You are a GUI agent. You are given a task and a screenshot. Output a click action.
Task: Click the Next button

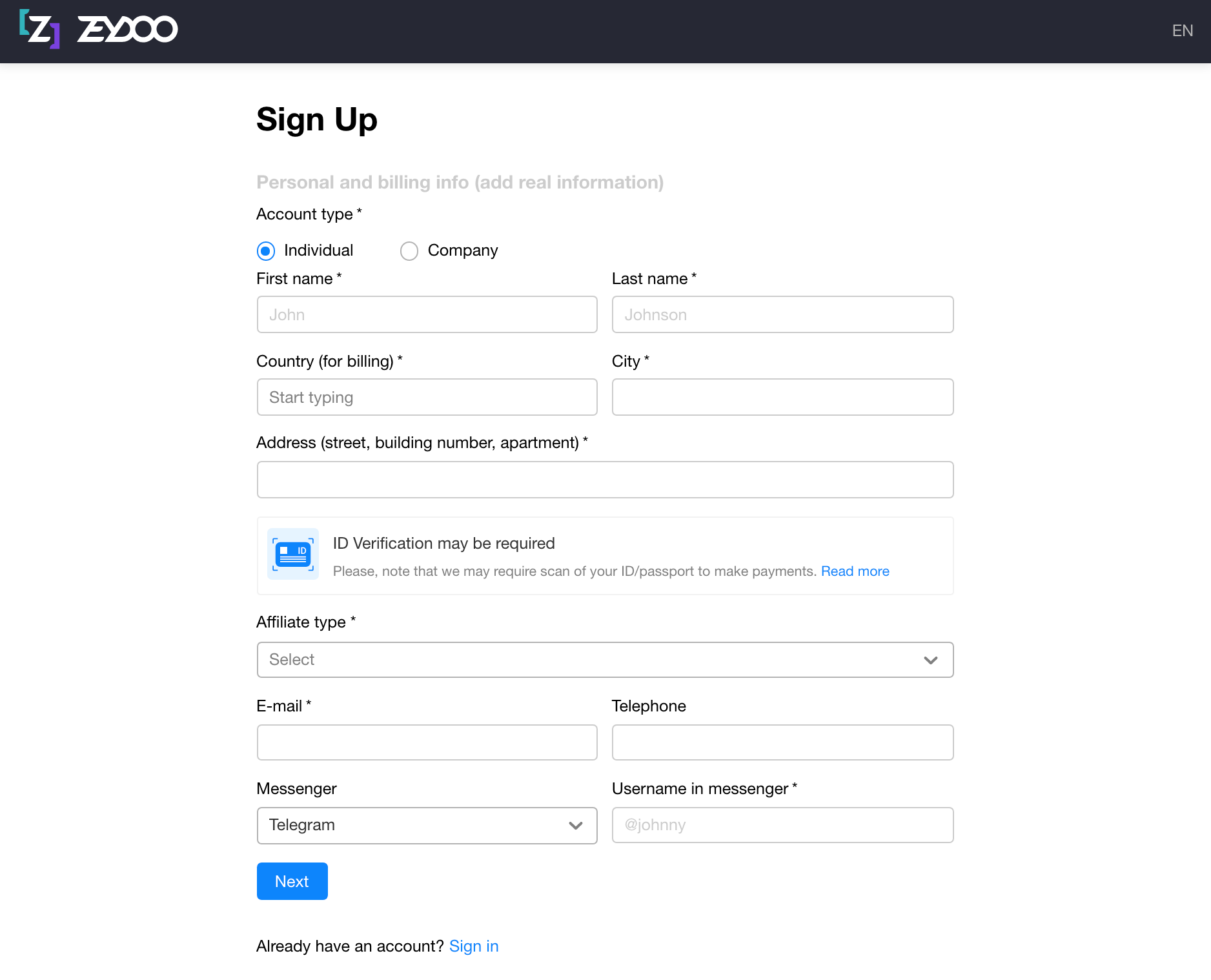pos(292,881)
